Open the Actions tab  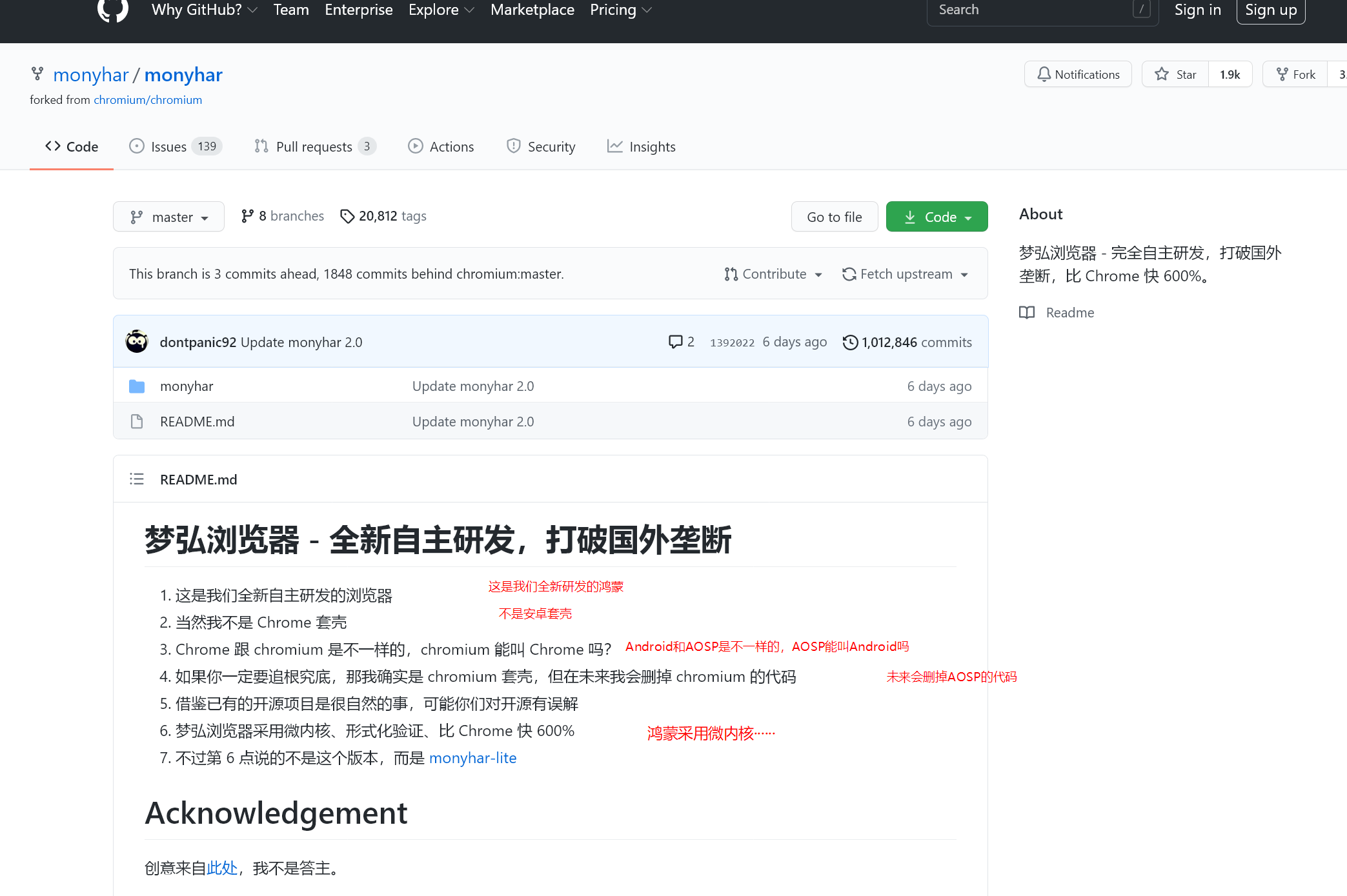click(x=441, y=146)
